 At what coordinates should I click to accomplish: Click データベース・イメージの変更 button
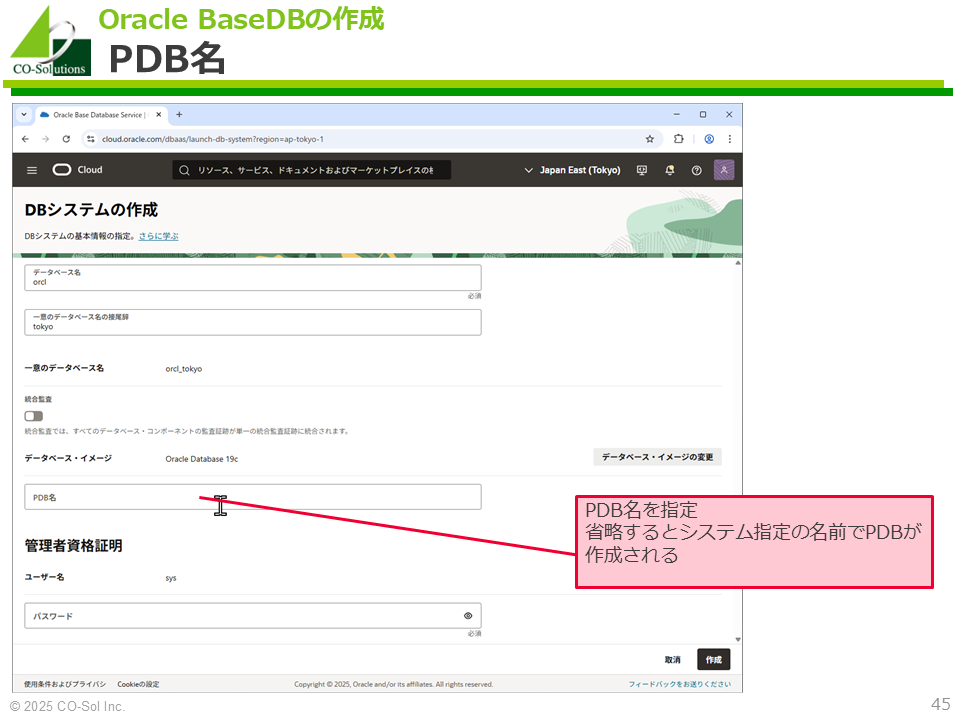point(658,457)
